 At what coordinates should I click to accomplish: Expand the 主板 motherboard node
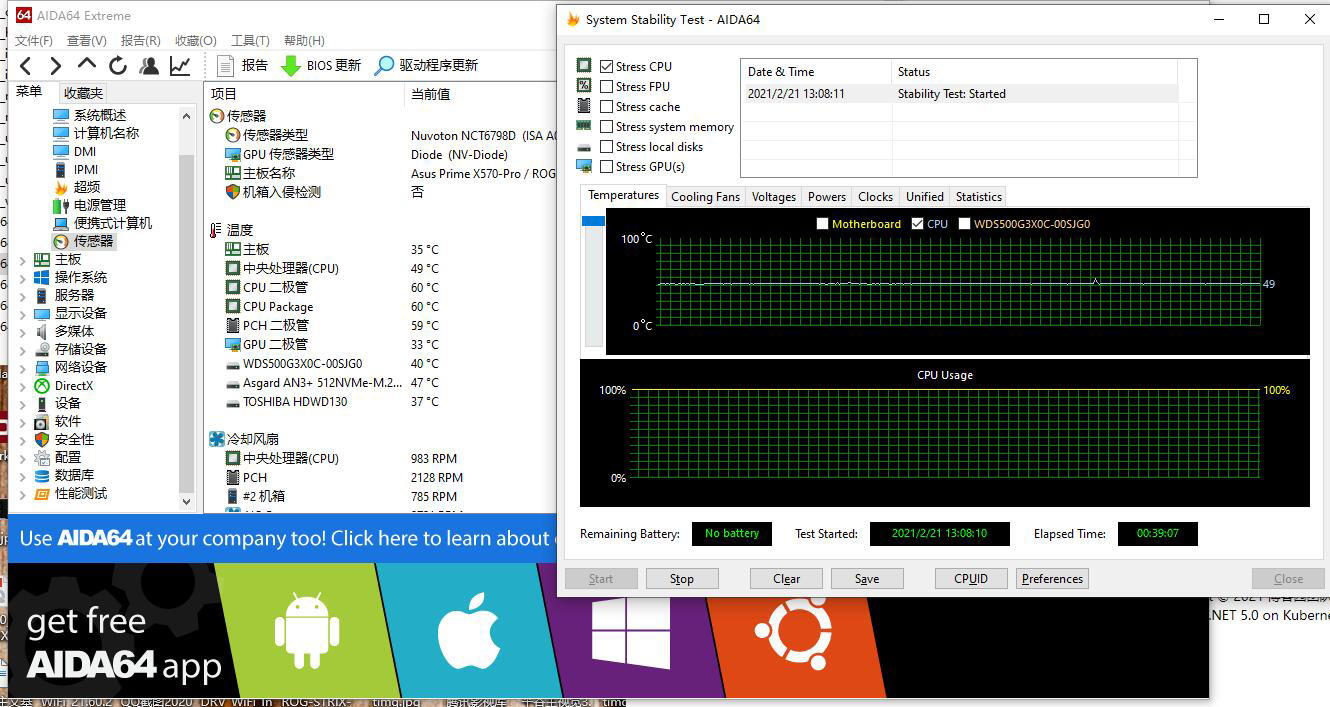23,259
